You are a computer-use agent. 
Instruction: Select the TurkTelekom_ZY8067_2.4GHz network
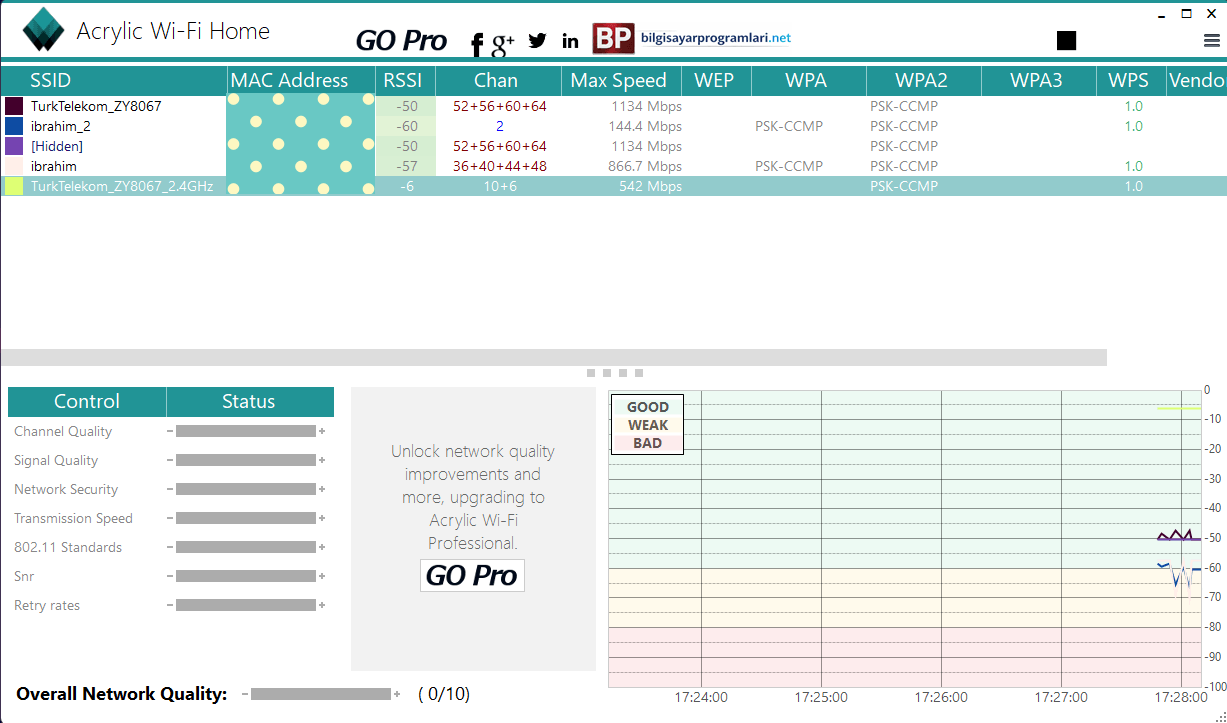pos(613,186)
